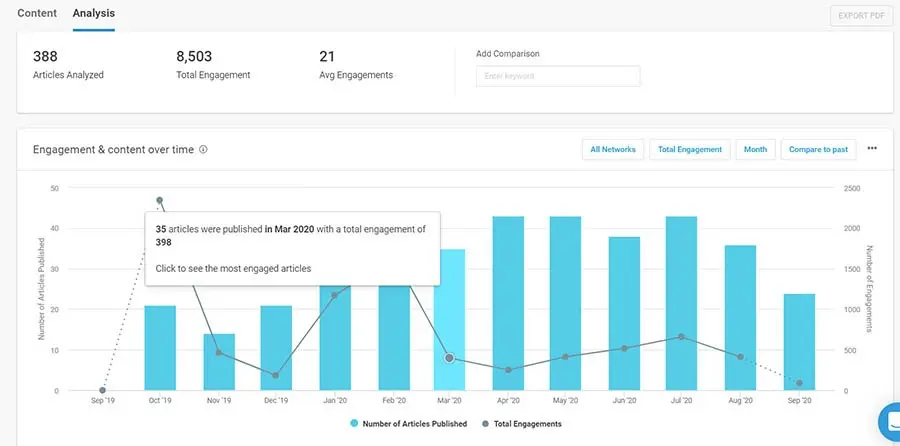Open the All Networks dropdown
Image resolution: width=900 pixels, height=446 pixels.
[x=613, y=149]
